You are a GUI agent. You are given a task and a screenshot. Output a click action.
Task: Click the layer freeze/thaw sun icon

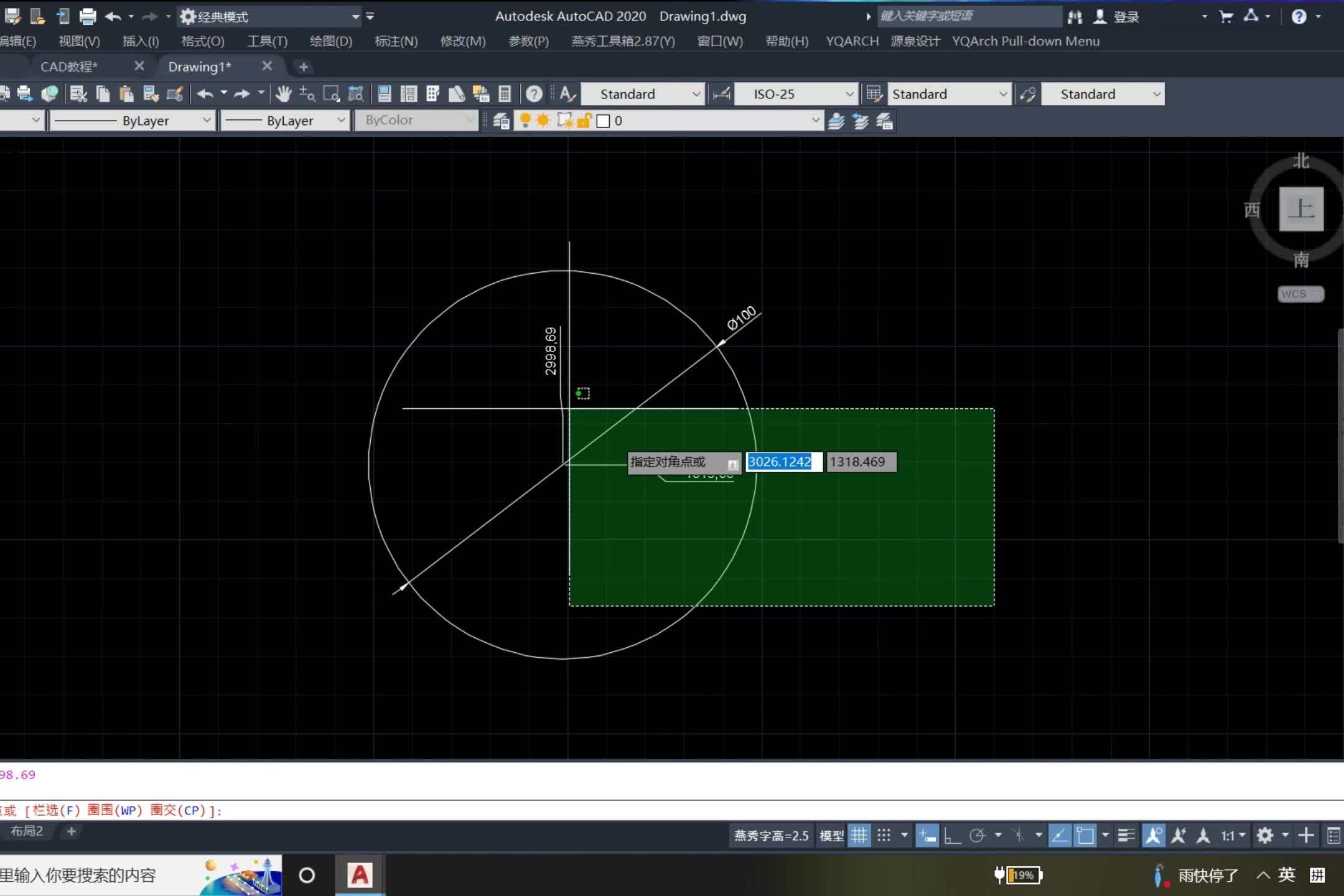[543, 120]
